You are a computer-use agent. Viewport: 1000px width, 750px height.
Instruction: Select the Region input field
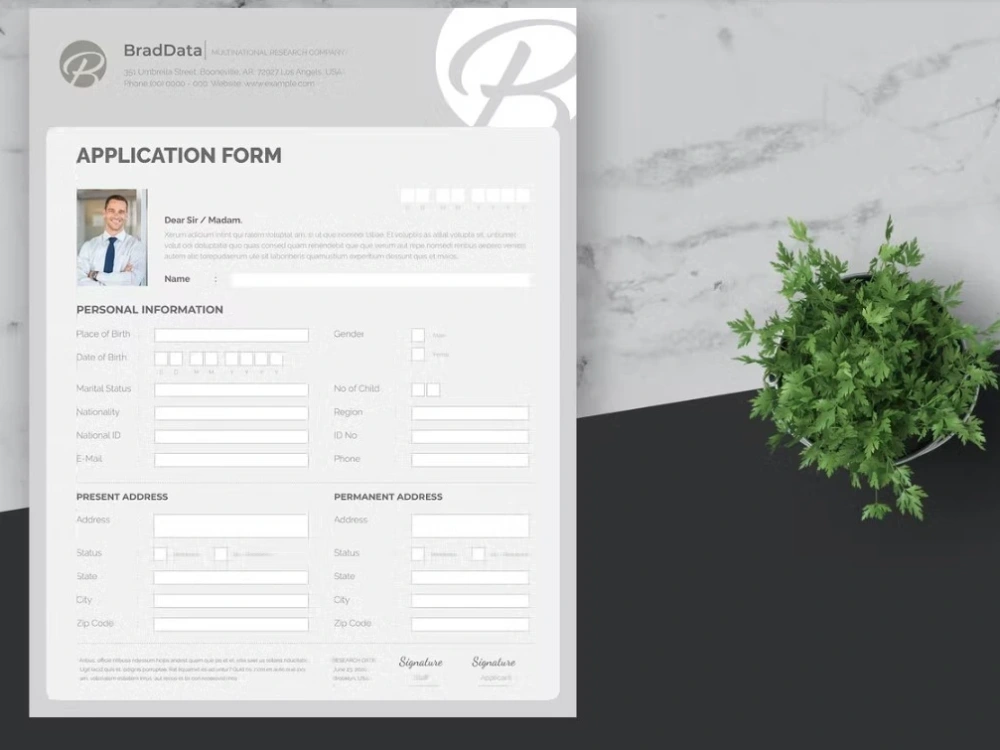(470, 412)
